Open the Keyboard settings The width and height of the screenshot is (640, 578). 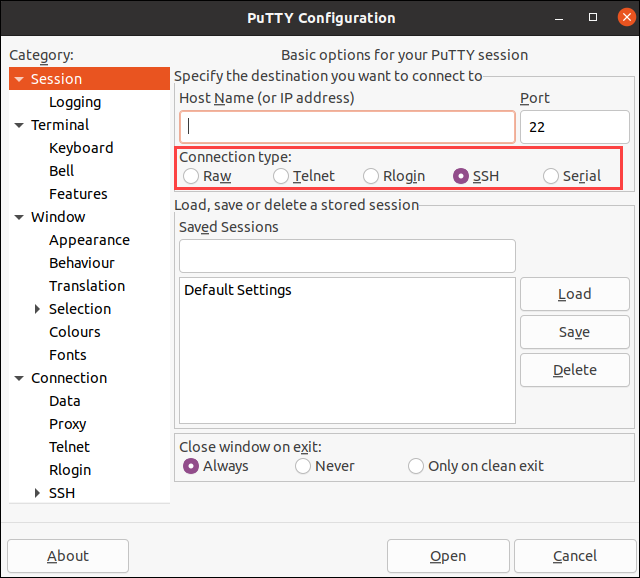81,148
